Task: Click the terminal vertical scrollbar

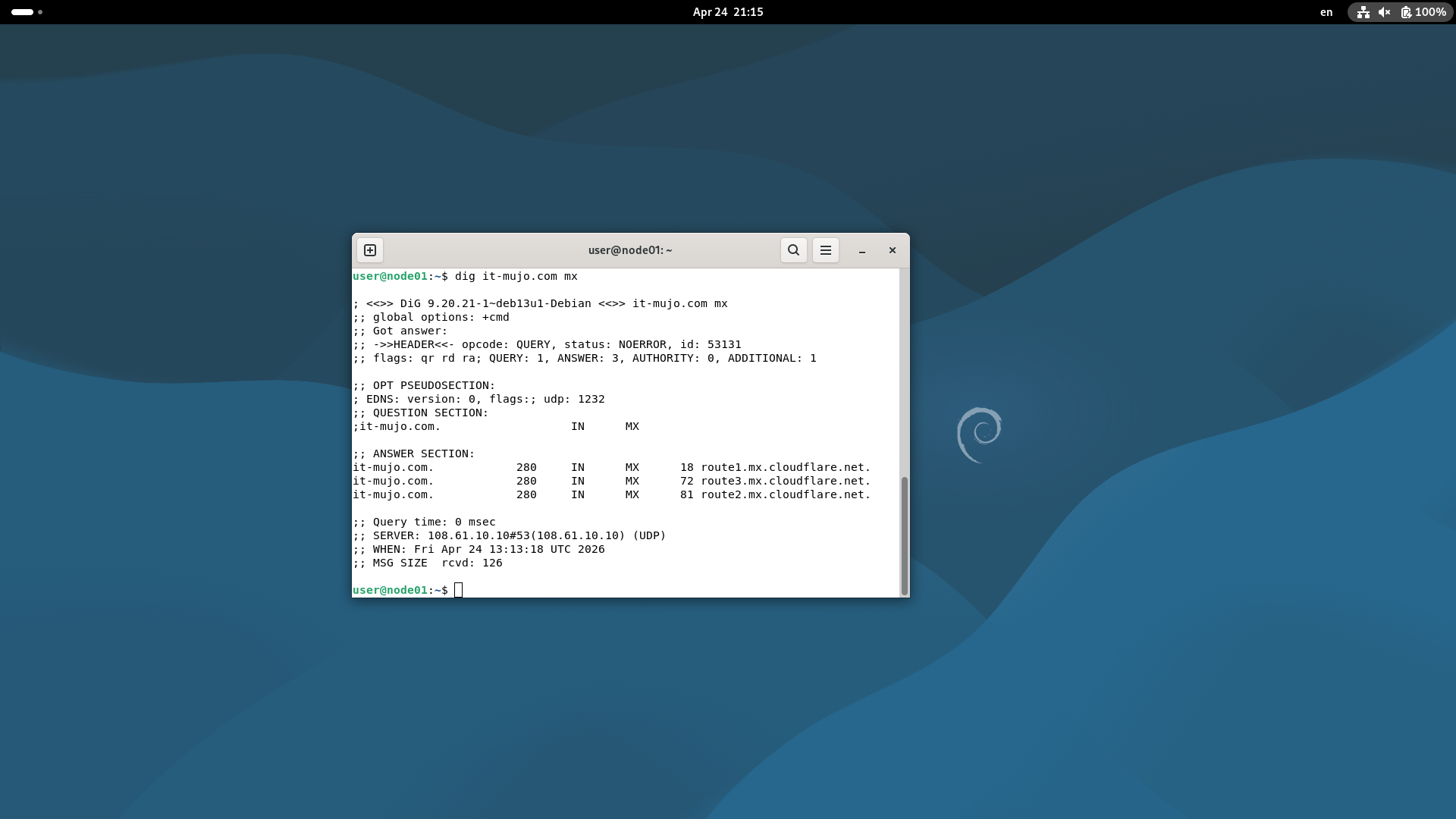Action: pyautogui.click(x=904, y=535)
